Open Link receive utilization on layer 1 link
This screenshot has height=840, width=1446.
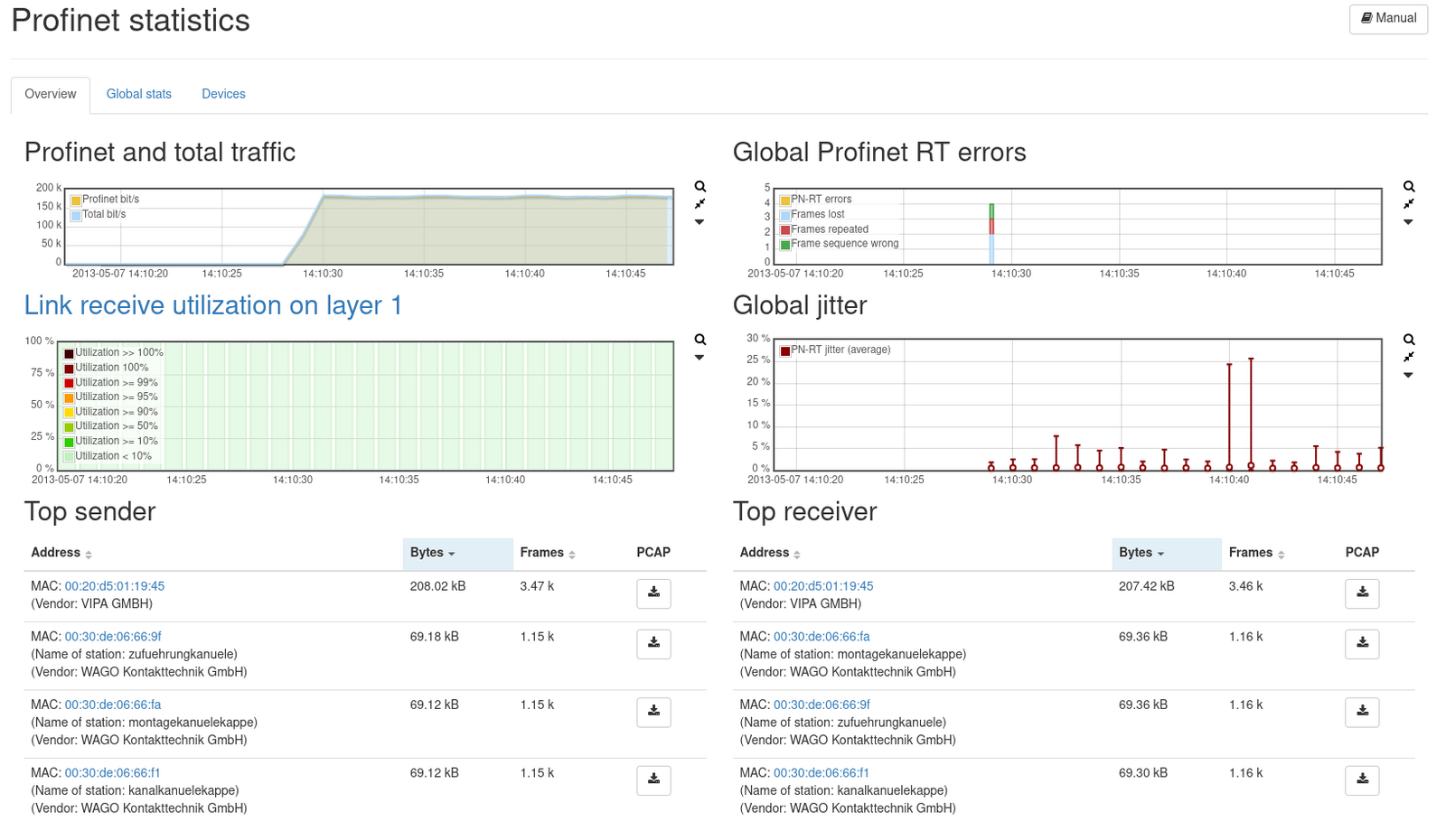[212, 305]
